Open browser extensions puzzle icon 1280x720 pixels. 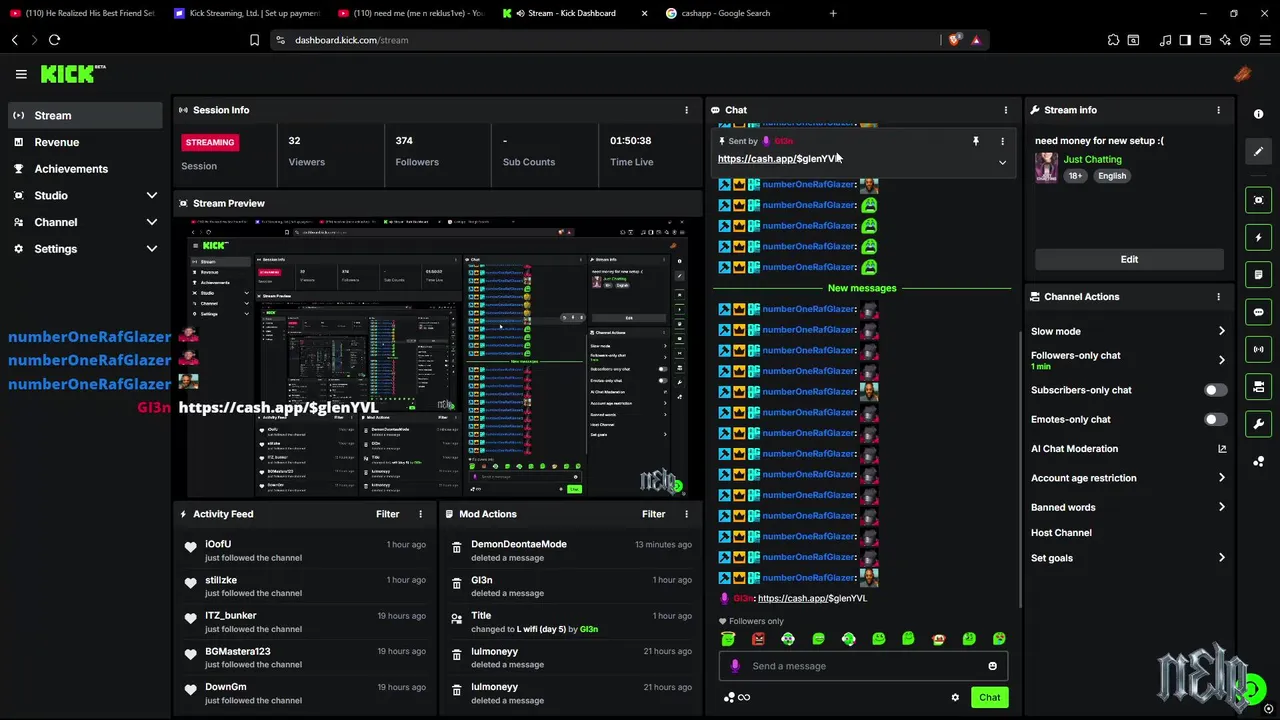pyautogui.click(x=1113, y=40)
